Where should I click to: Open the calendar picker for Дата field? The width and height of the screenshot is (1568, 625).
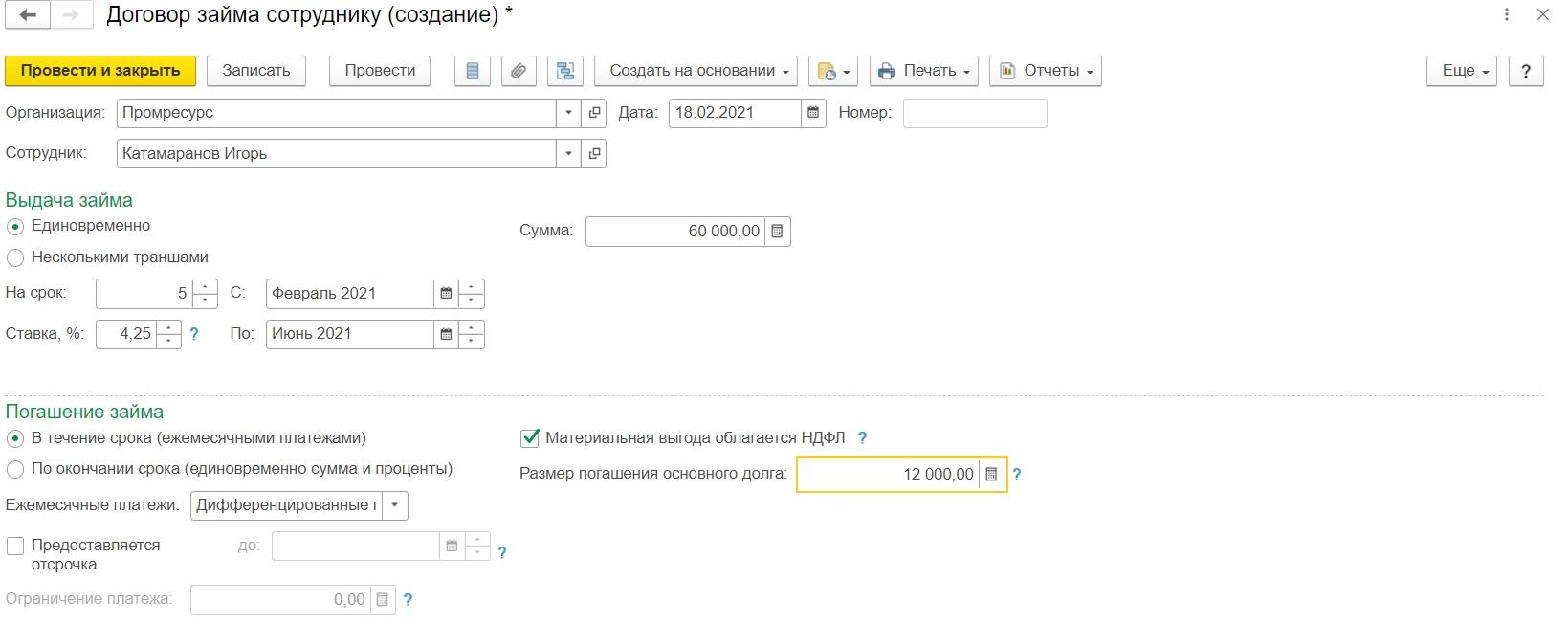tap(813, 113)
